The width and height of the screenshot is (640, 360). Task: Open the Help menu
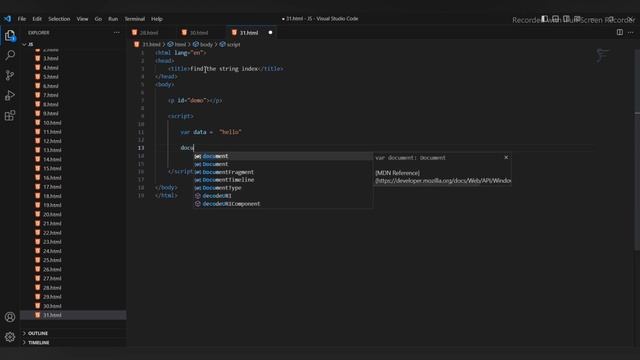click(157, 19)
